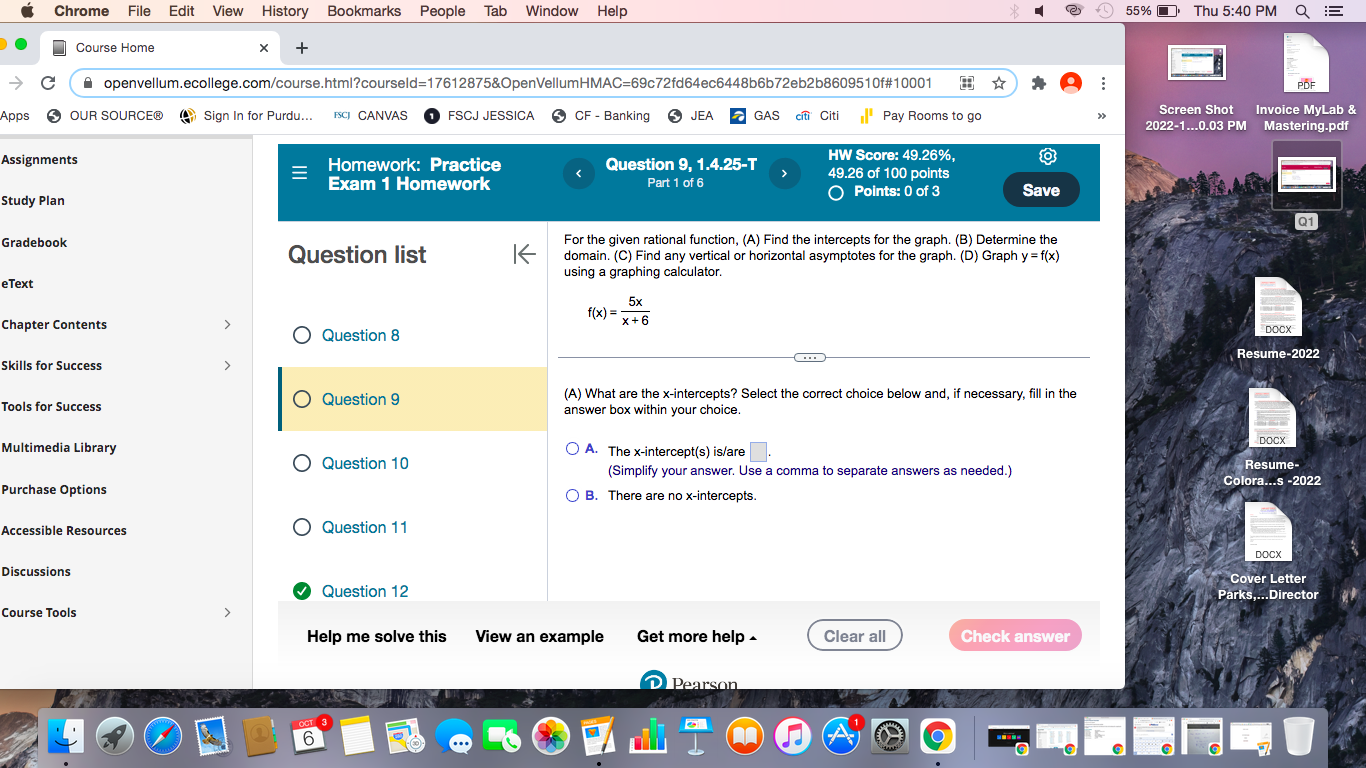1366x768 pixels.
Task: Open System Preferences from the Dock
Action: pyautogui.click(x=889, y=737)
